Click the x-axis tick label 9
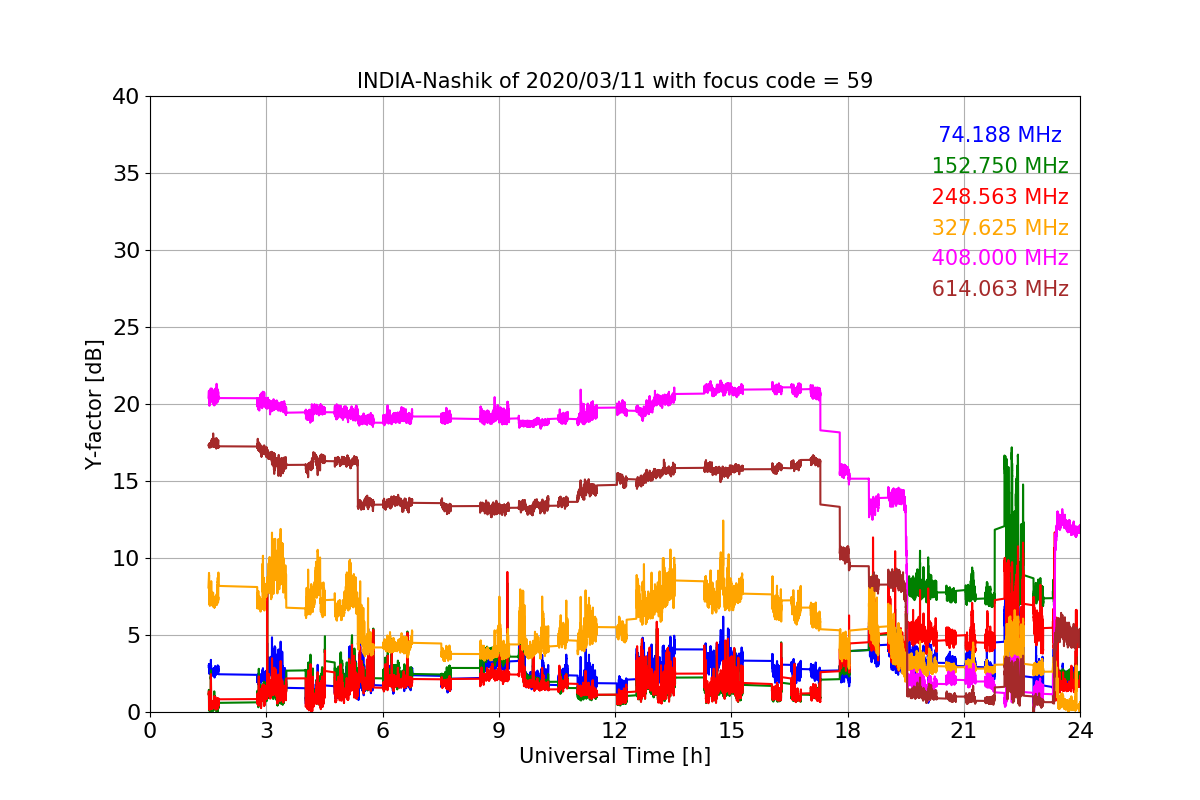This screenshot has height=800, width=1200. point(498,730)
